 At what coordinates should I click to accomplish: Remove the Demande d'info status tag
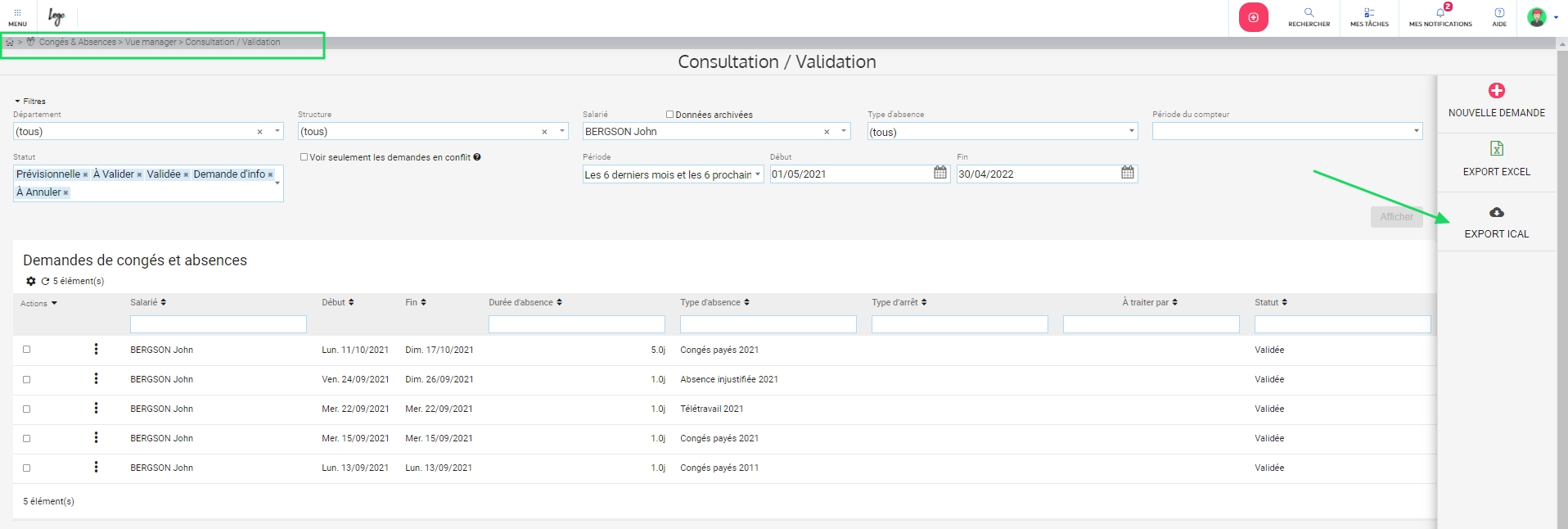pos(270,175)
